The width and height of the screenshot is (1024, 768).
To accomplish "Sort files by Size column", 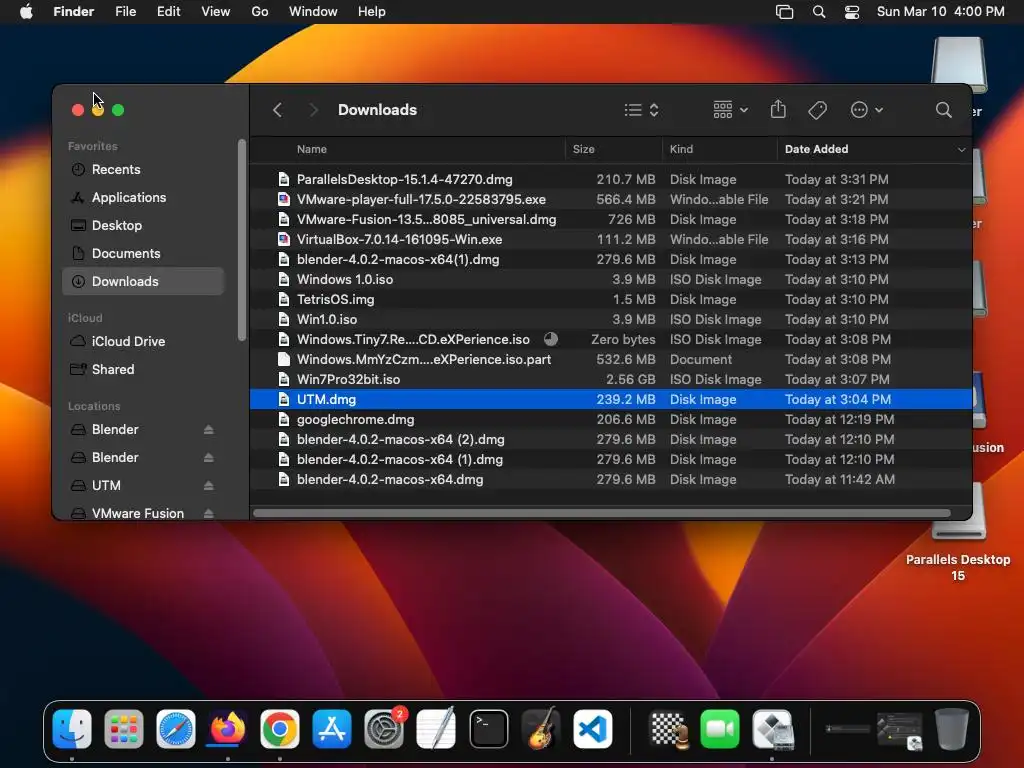I will coord(584,150).
